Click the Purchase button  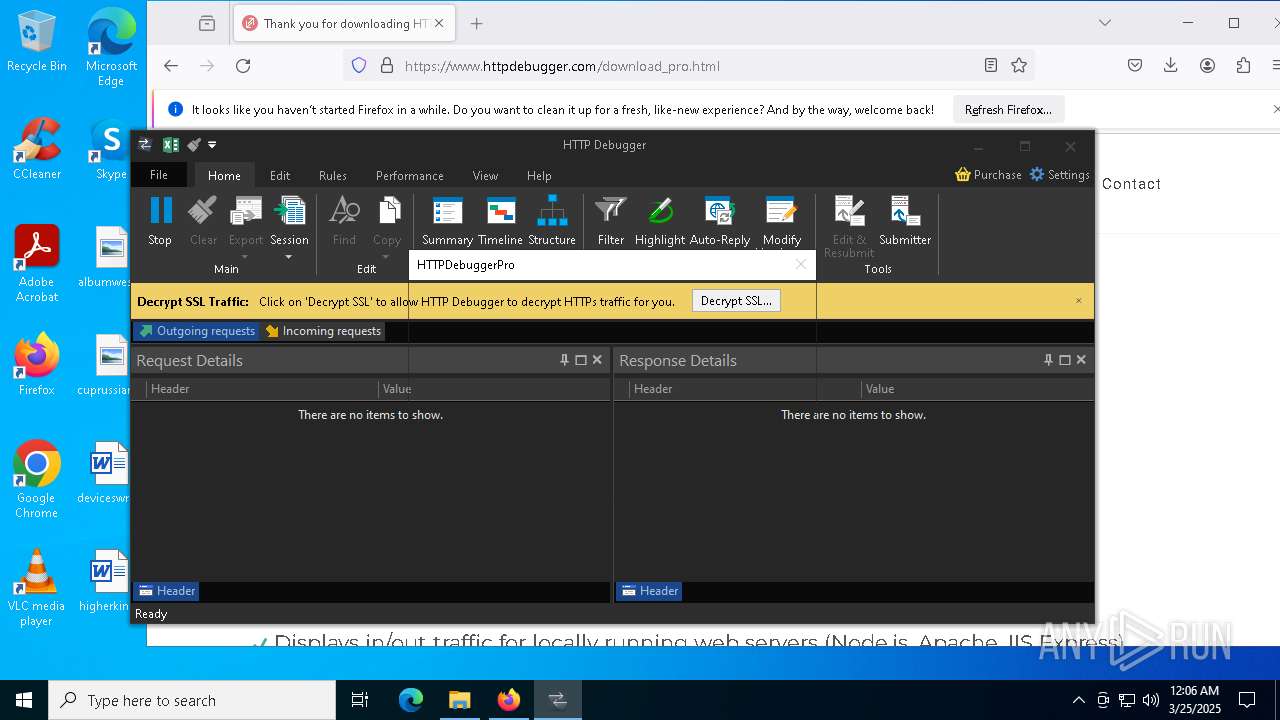click(988, 174)
